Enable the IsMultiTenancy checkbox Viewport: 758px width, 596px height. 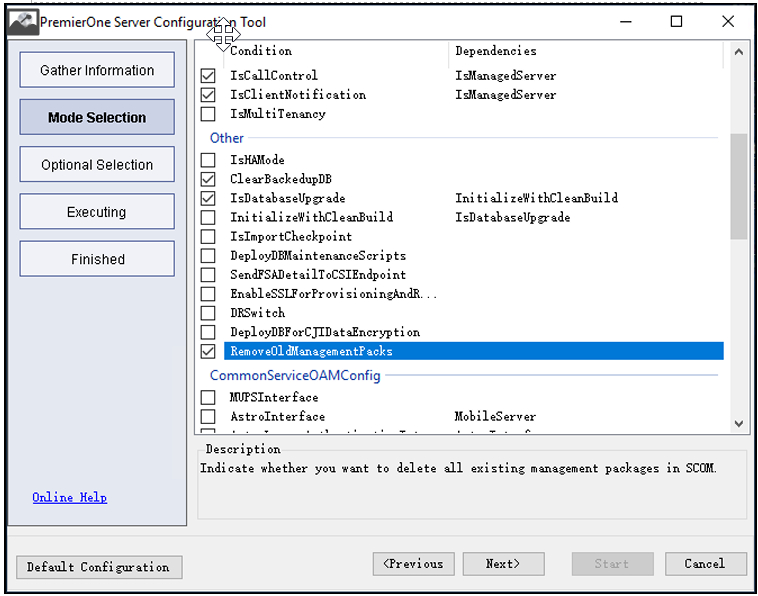tap(208, 114)
